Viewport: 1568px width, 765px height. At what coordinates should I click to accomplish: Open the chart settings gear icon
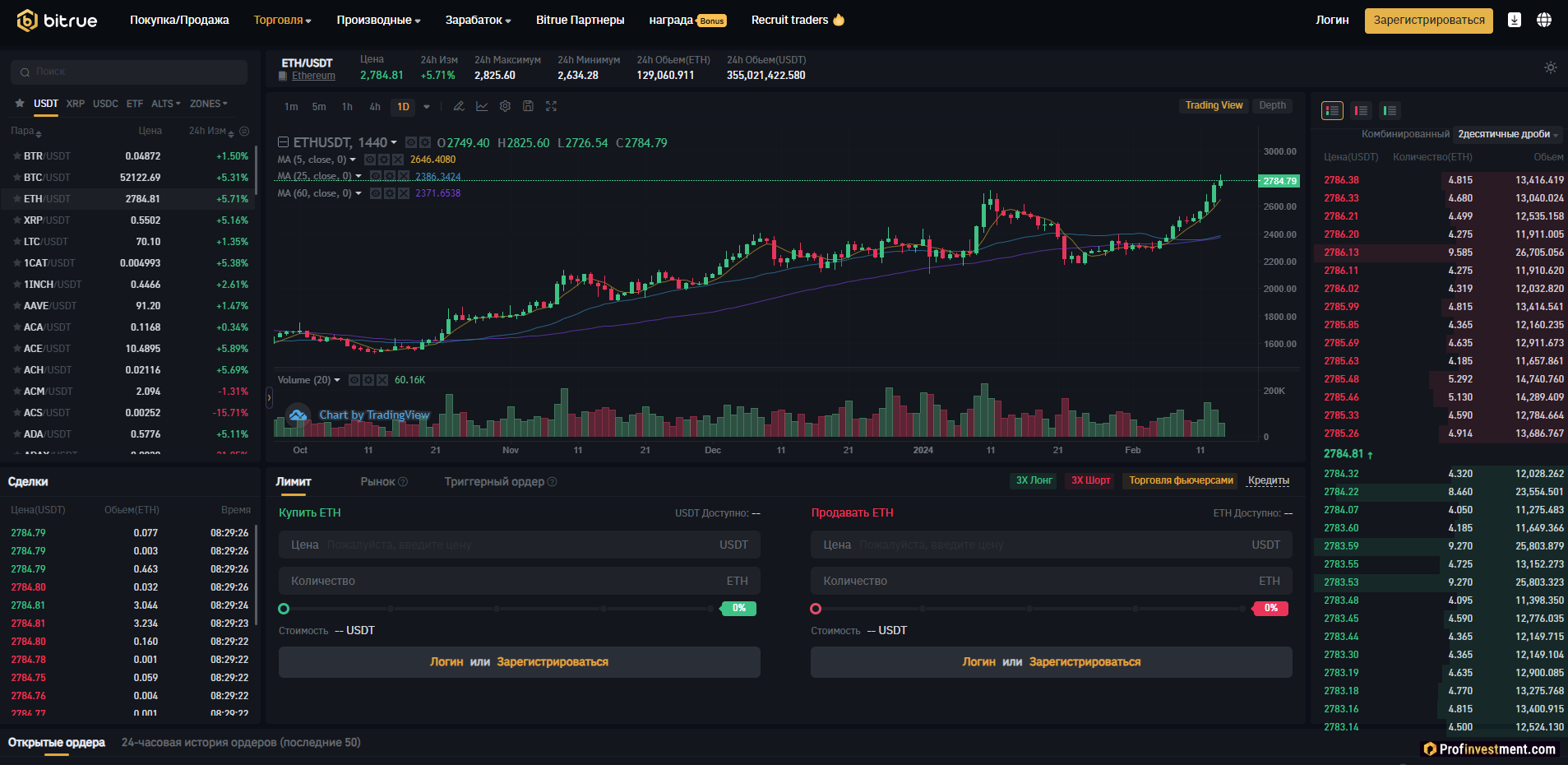pyautogui.click(x=505, y=106)
